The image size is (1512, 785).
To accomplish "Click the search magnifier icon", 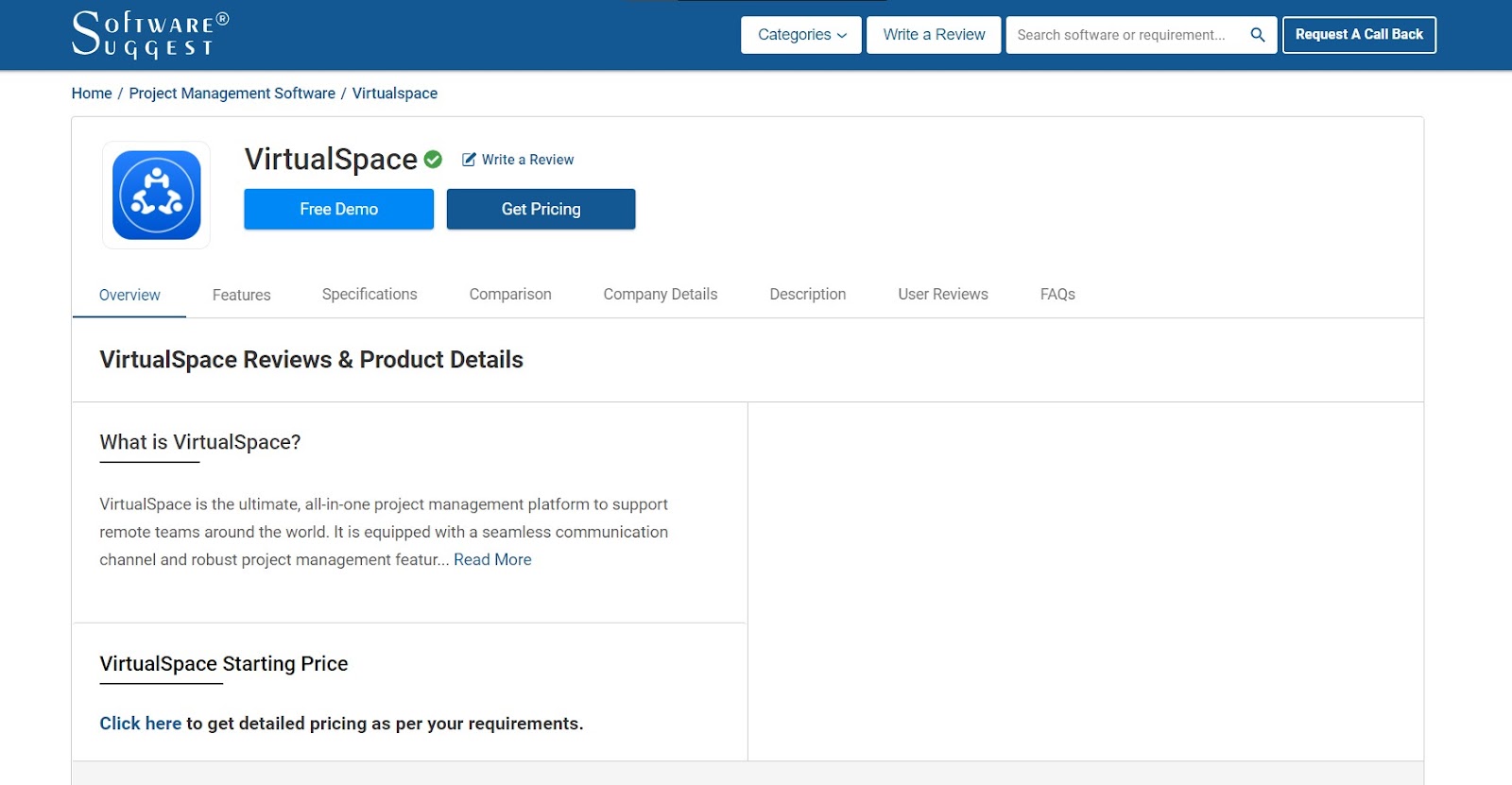I will pos(1258,35).
